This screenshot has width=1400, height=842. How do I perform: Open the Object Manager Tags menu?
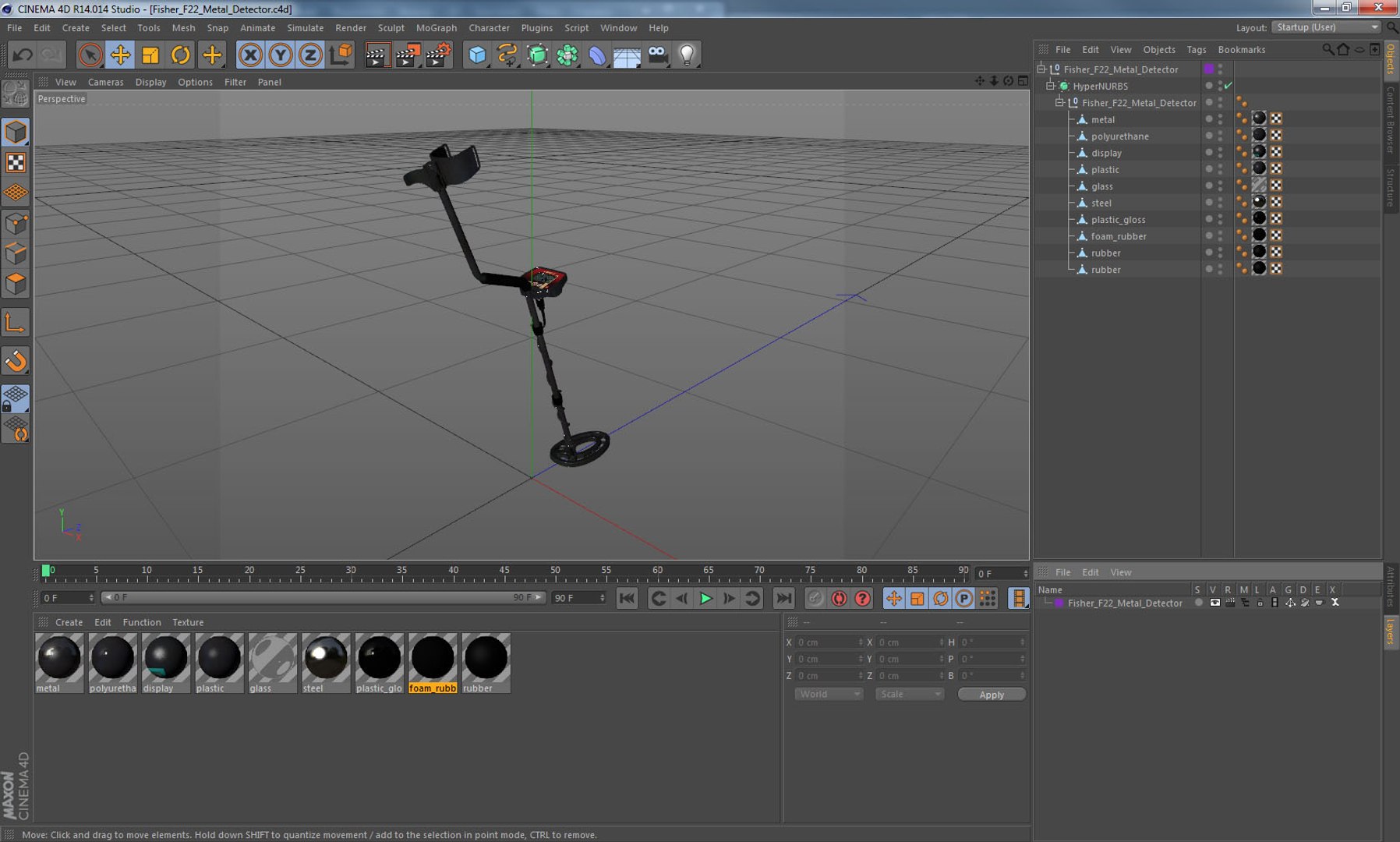click(x=1197, y=50)
